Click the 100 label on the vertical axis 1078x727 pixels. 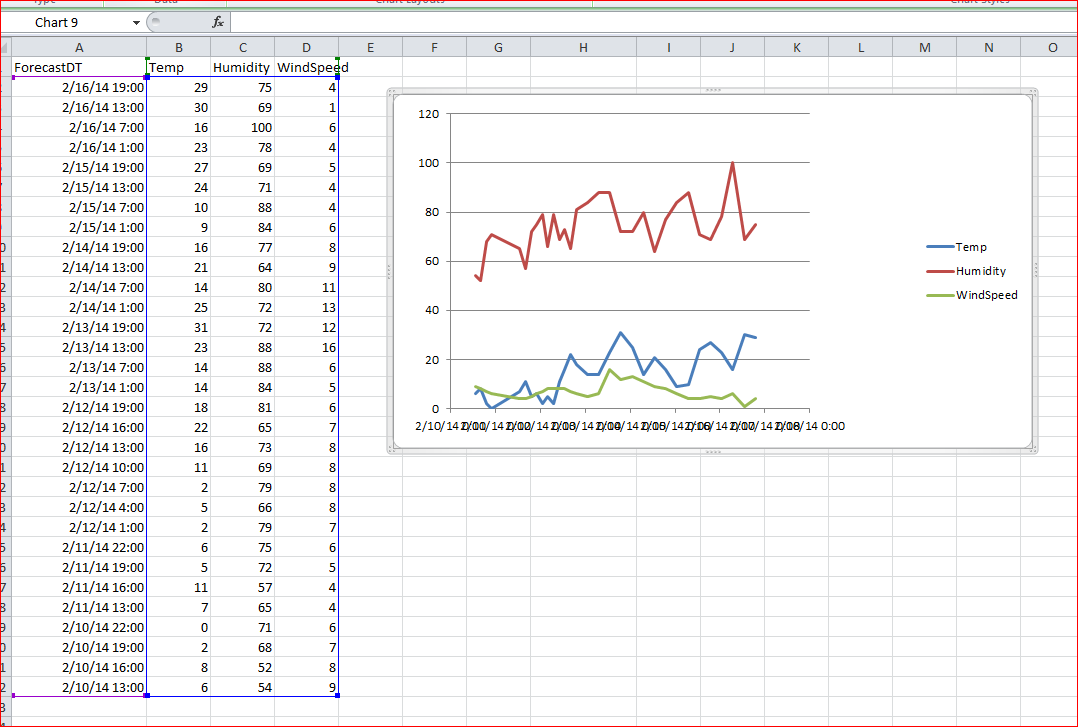point(428,163)
